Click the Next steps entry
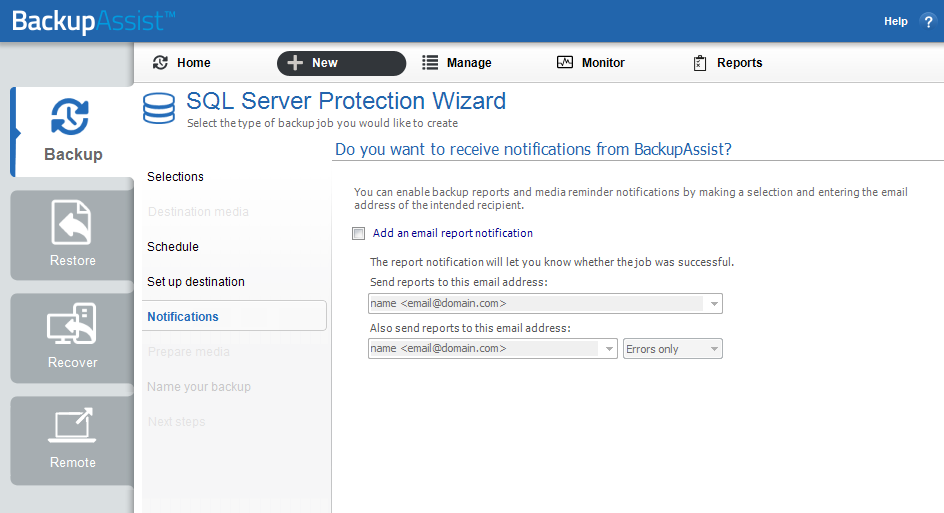 (176, 421)
